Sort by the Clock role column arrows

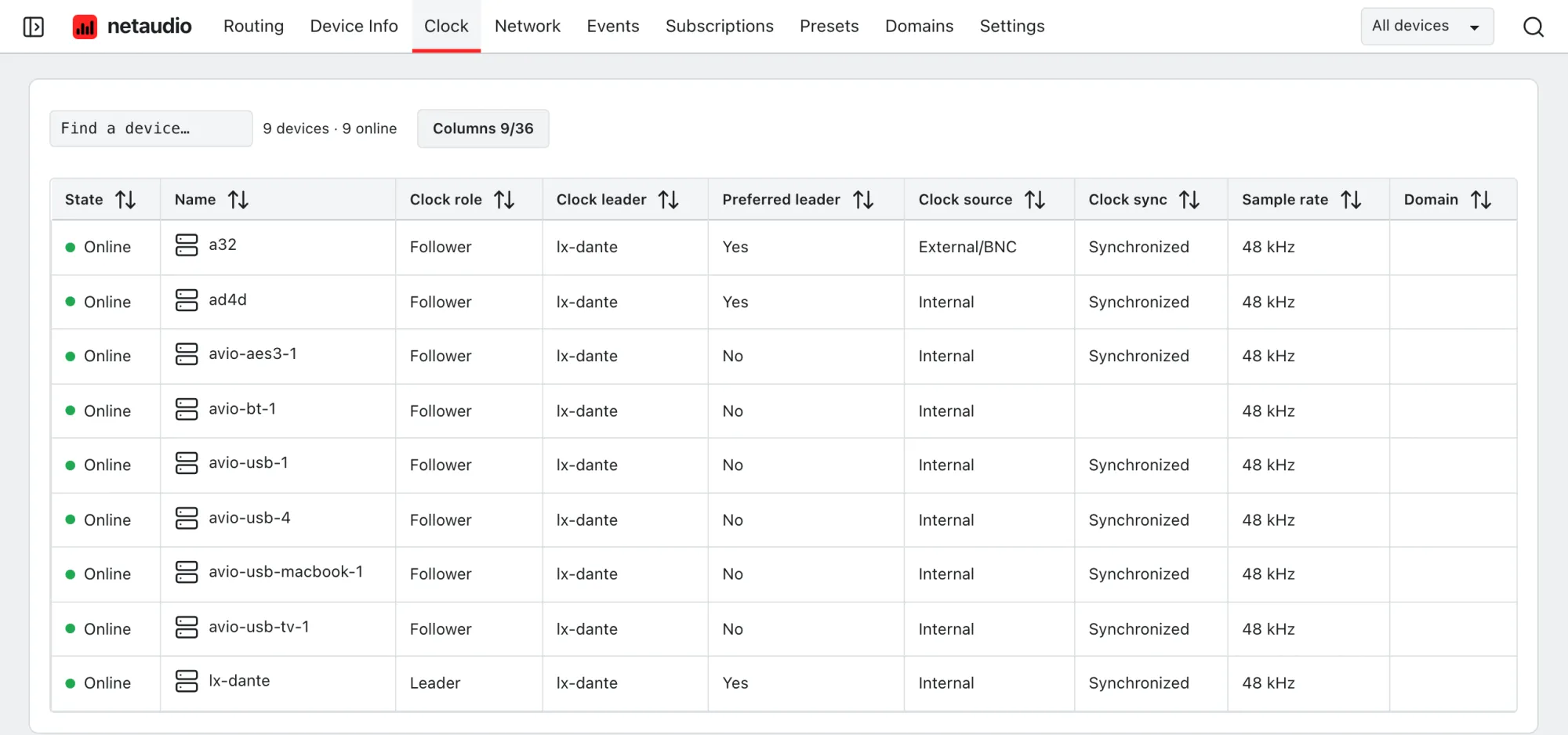(505, 200)
